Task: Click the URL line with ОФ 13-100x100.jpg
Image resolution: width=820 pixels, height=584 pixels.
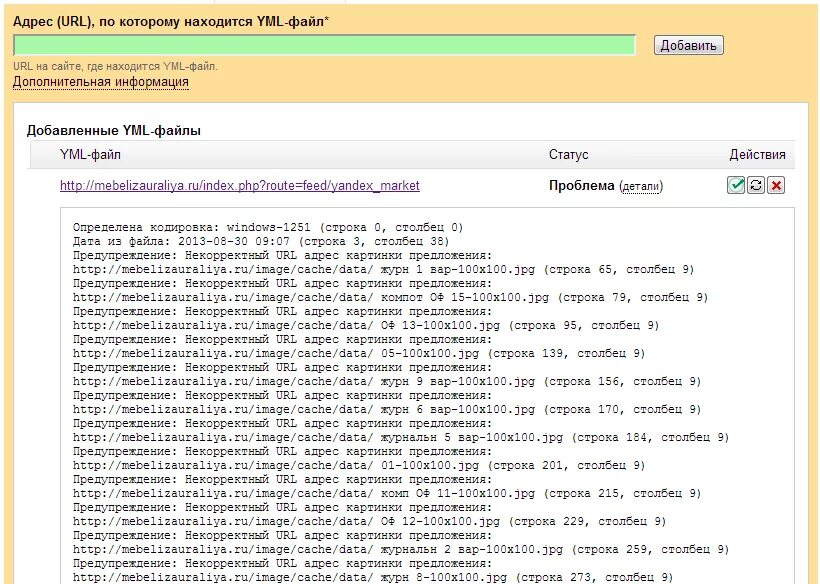Action: (366, 325)
